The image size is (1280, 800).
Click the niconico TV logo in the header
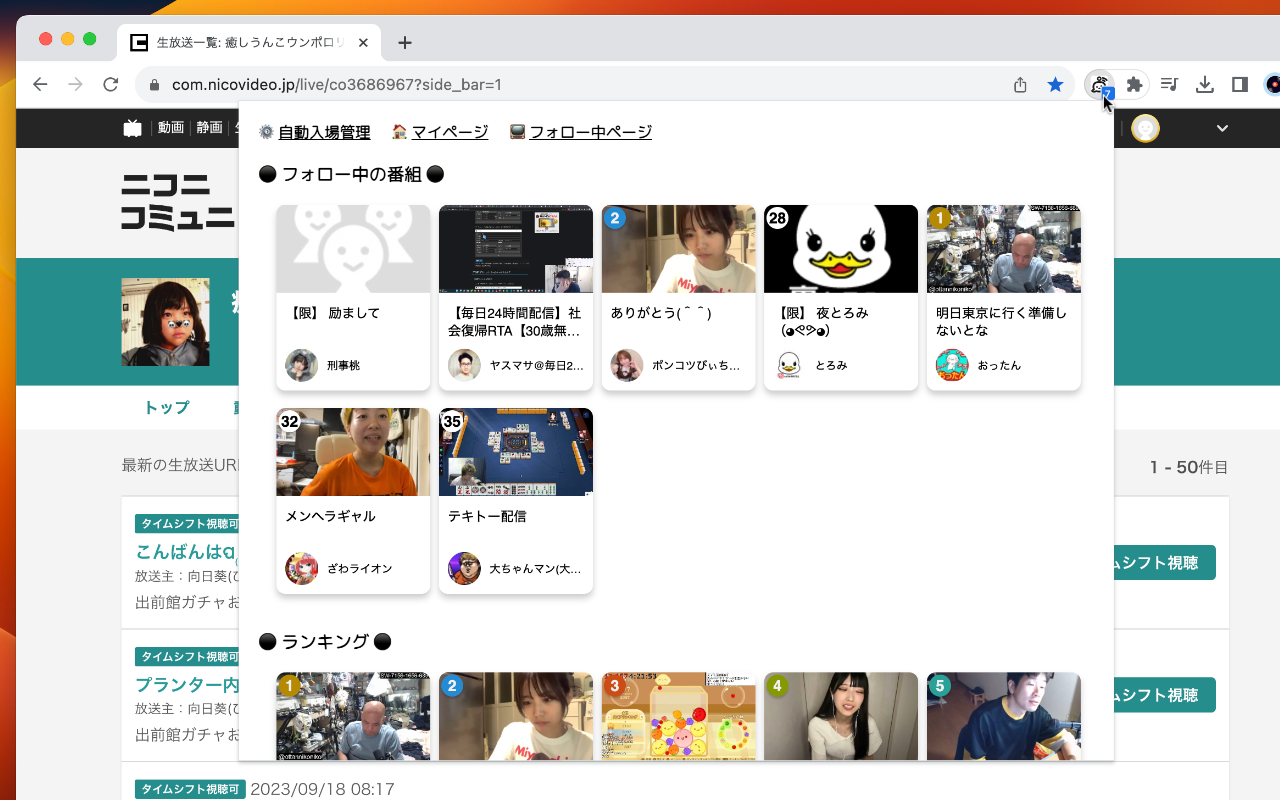[x=133, y=127]
